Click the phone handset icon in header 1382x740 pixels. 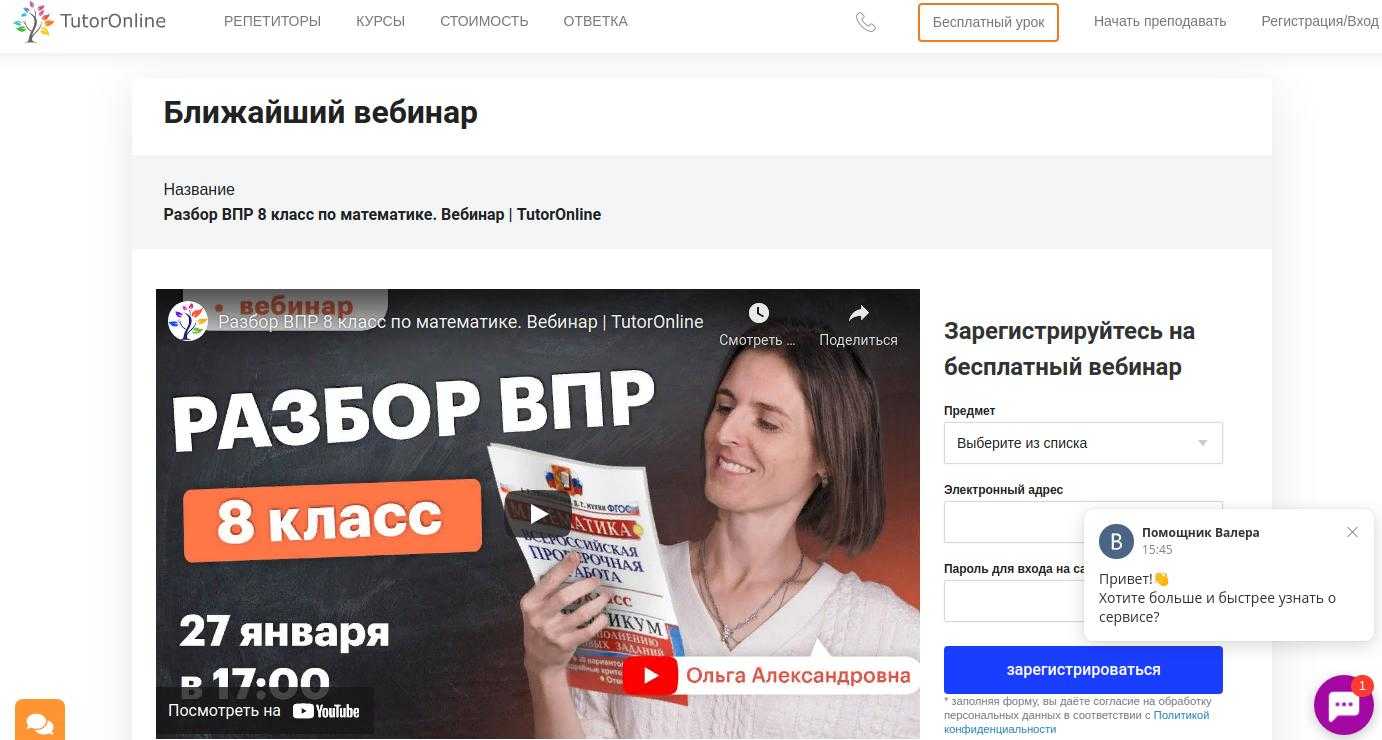pyautogui.click(x=866, y=22)
